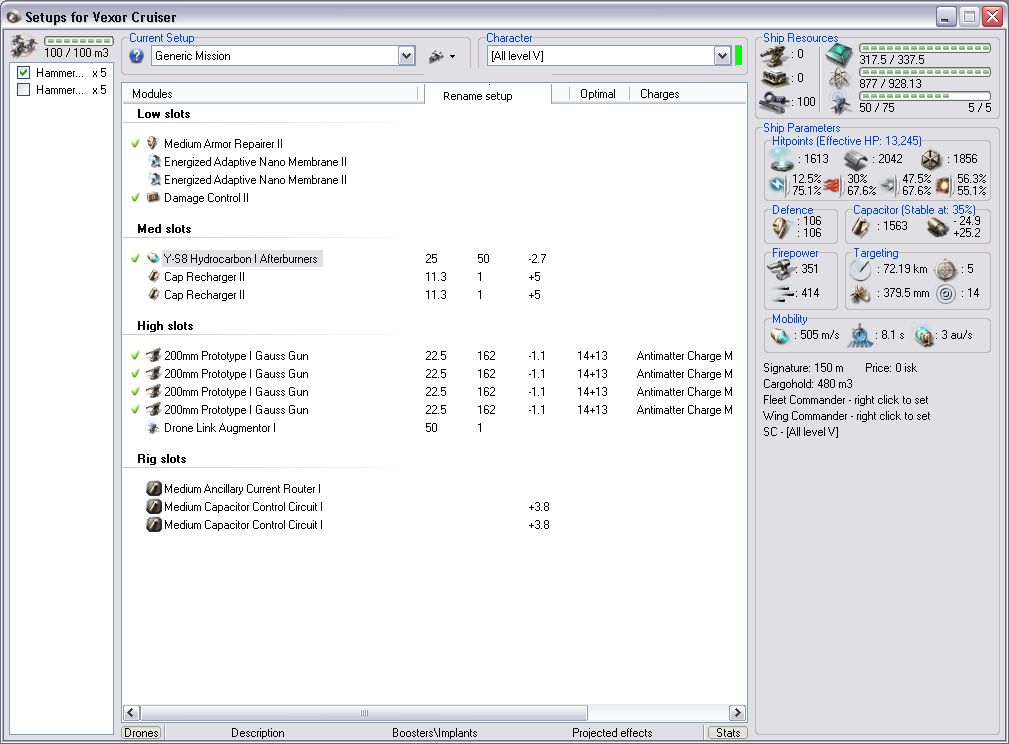Click Fleet Commander - right click to set
Image resolution: width=1009 pixels, height=744 pixels.
846,400
